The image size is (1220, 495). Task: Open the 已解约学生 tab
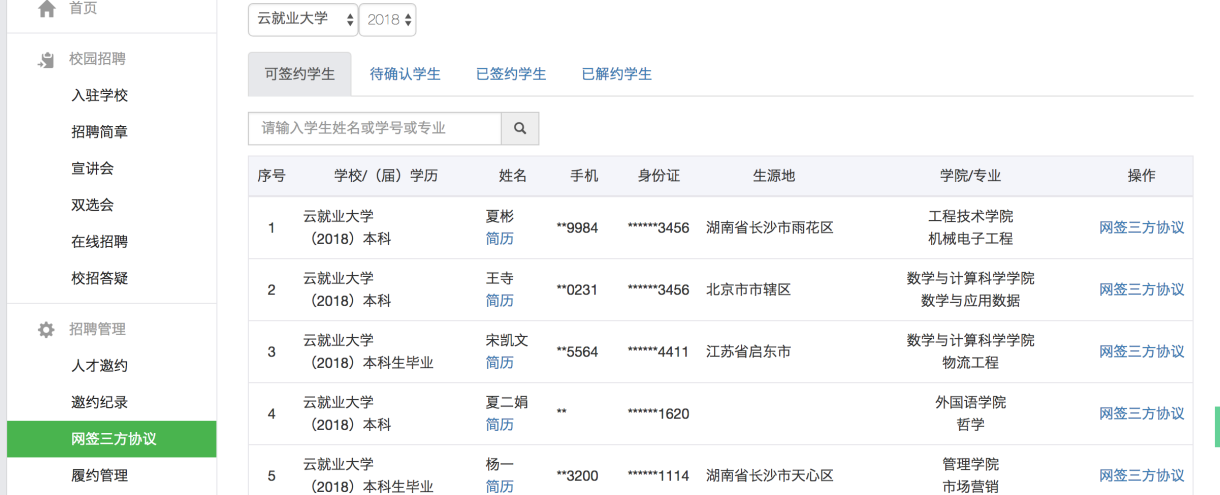tap(617, 74)
